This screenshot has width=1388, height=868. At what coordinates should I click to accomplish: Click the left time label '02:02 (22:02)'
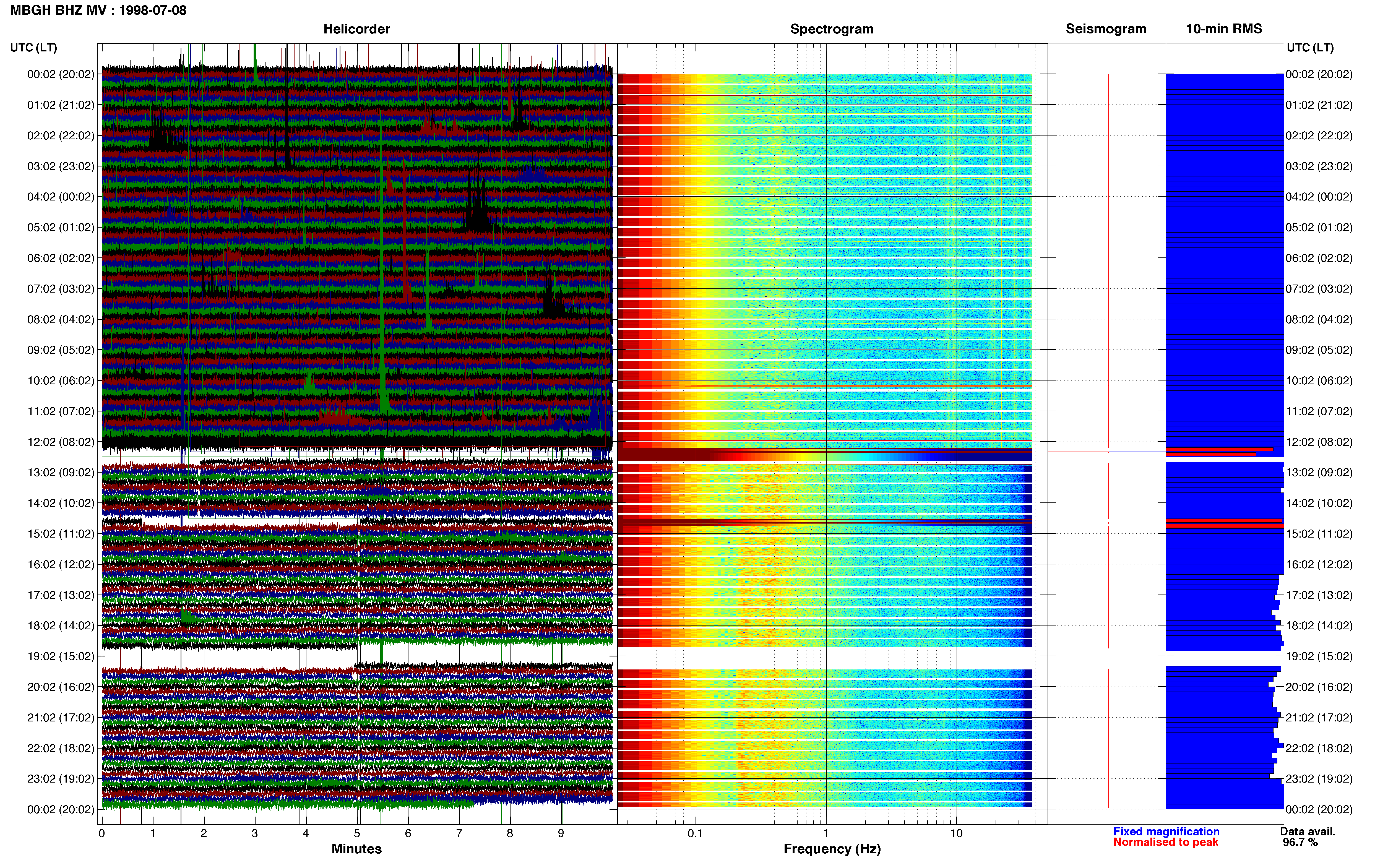61,135
